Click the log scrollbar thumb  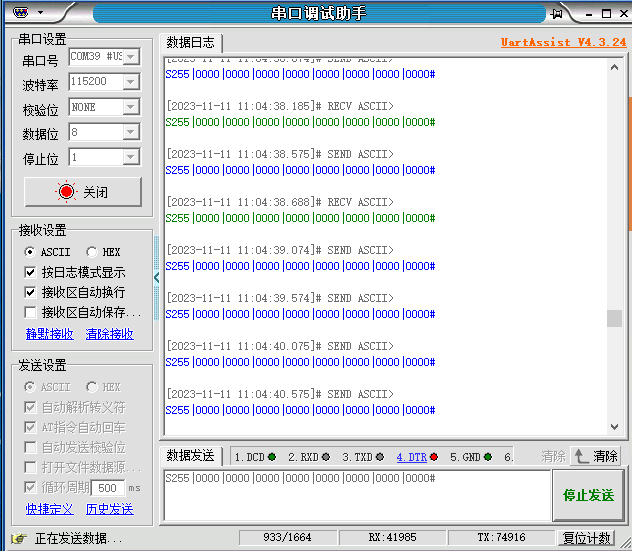[614, 318]
